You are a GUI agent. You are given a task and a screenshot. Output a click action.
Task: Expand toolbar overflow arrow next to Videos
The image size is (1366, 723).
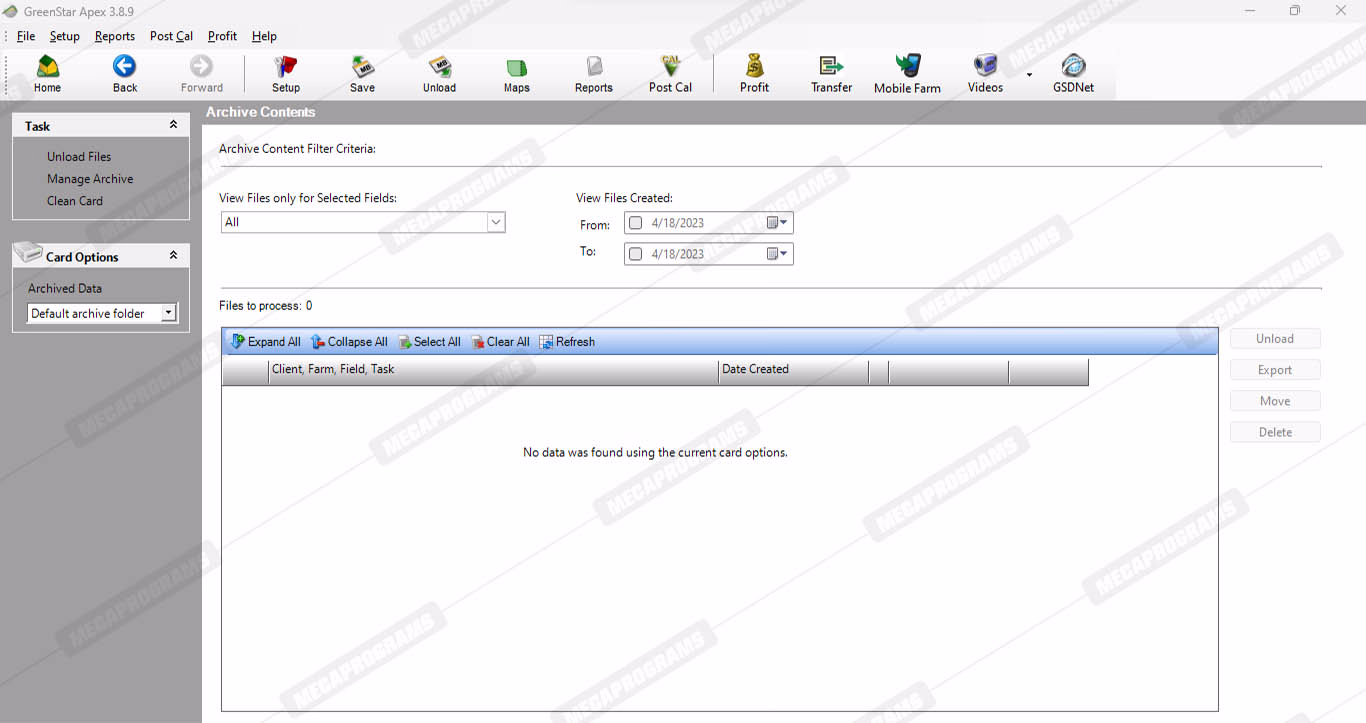1029,74
